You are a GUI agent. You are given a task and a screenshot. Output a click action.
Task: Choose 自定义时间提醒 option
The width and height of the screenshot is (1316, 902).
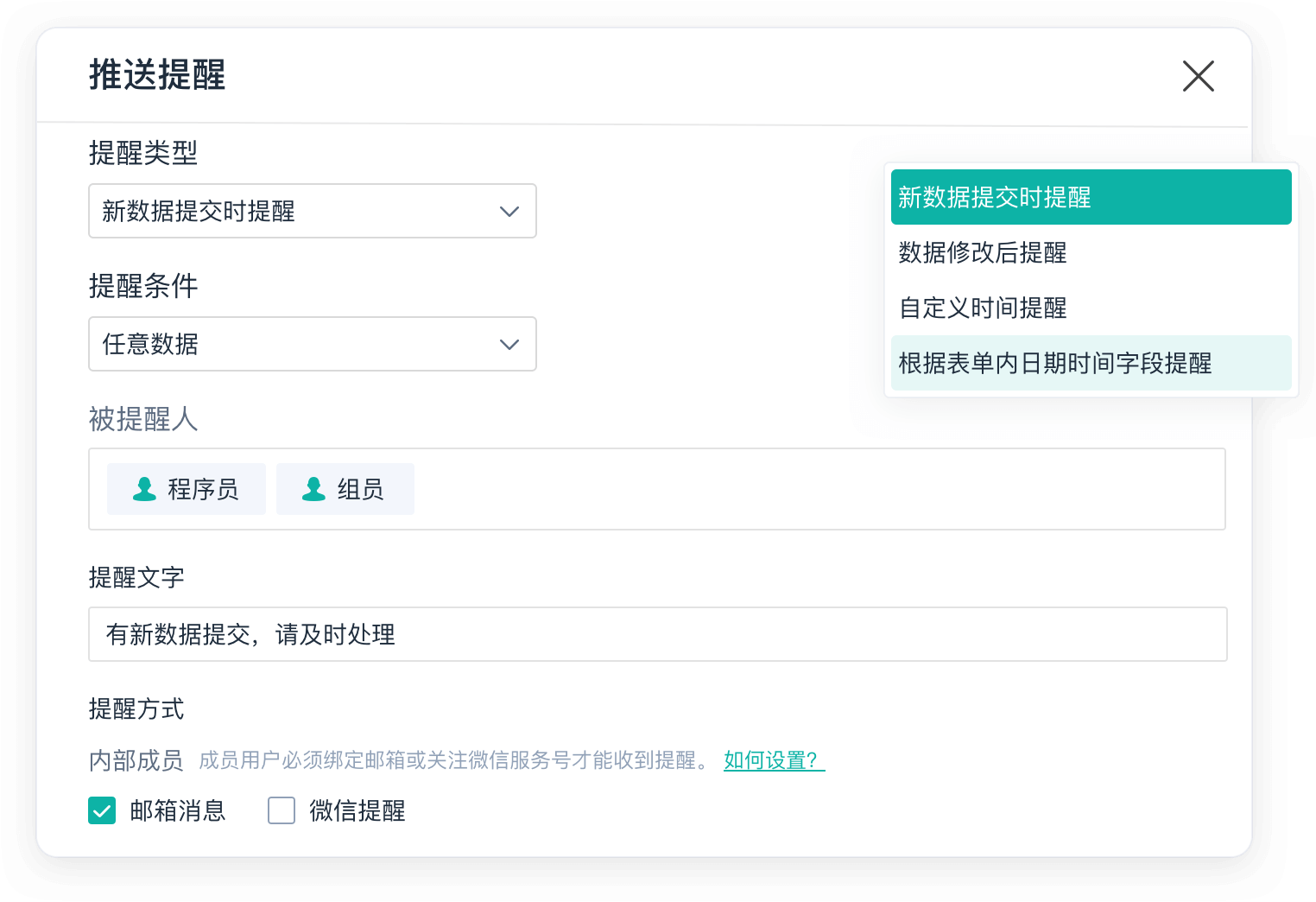pos(981,308)
